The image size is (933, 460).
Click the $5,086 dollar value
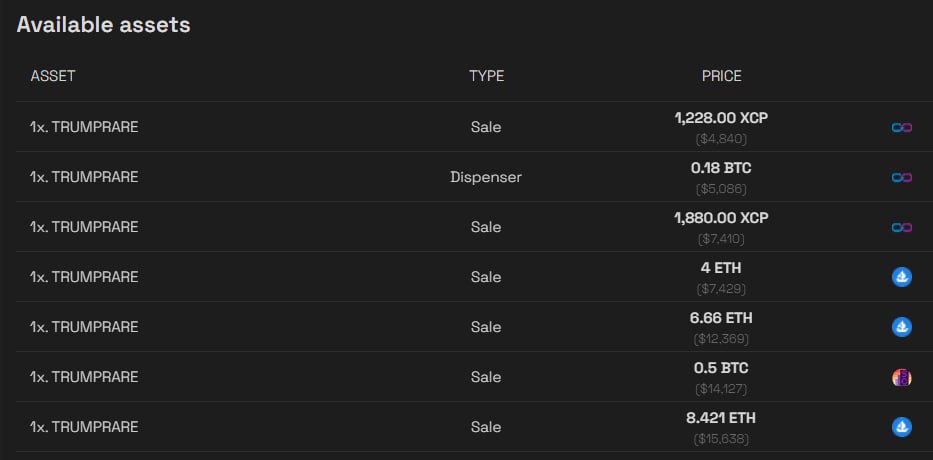(x=721, y=189)
